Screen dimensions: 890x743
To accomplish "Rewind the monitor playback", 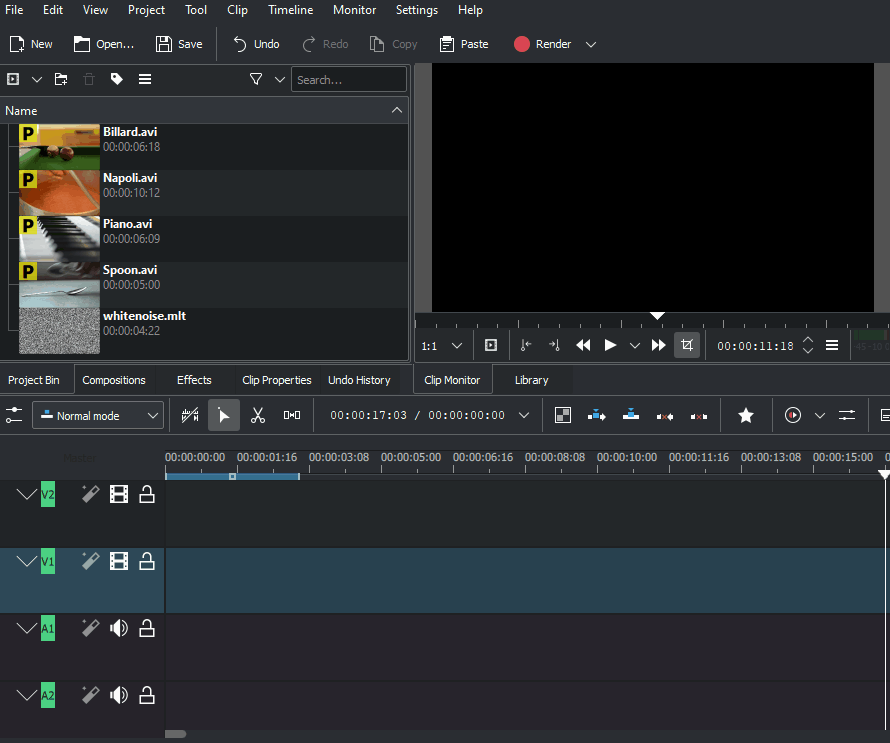I will (583, 345).
